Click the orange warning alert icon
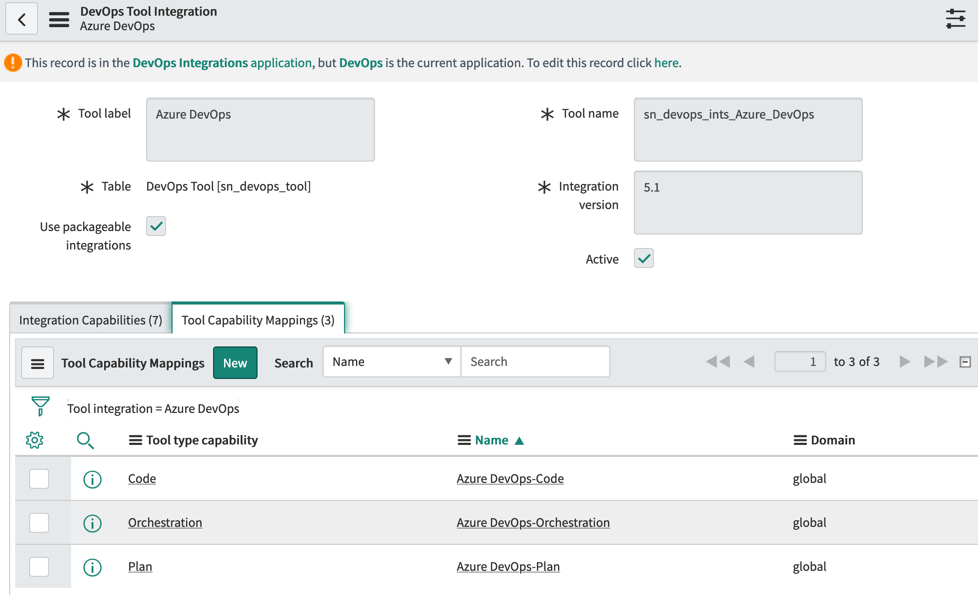This screenshot has width=978, height=595. [x=12, y=62]
